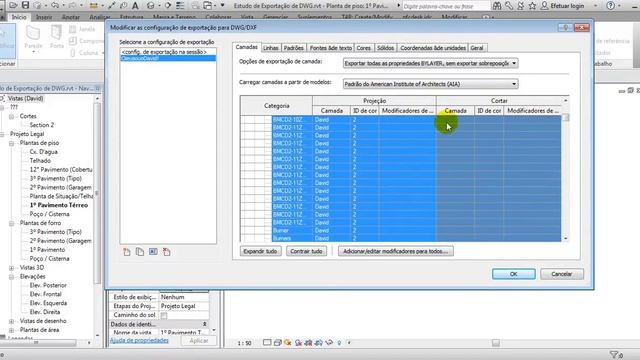Select Elev. Frontal in project browser

45,294
